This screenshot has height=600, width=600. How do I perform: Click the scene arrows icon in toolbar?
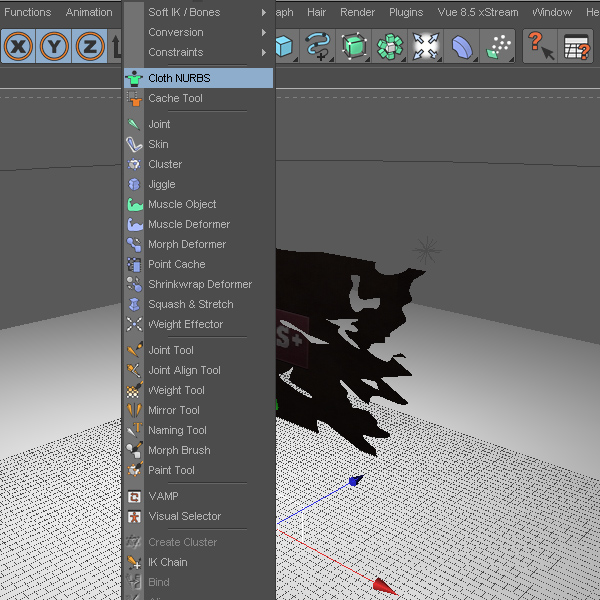tap(425, 46)
